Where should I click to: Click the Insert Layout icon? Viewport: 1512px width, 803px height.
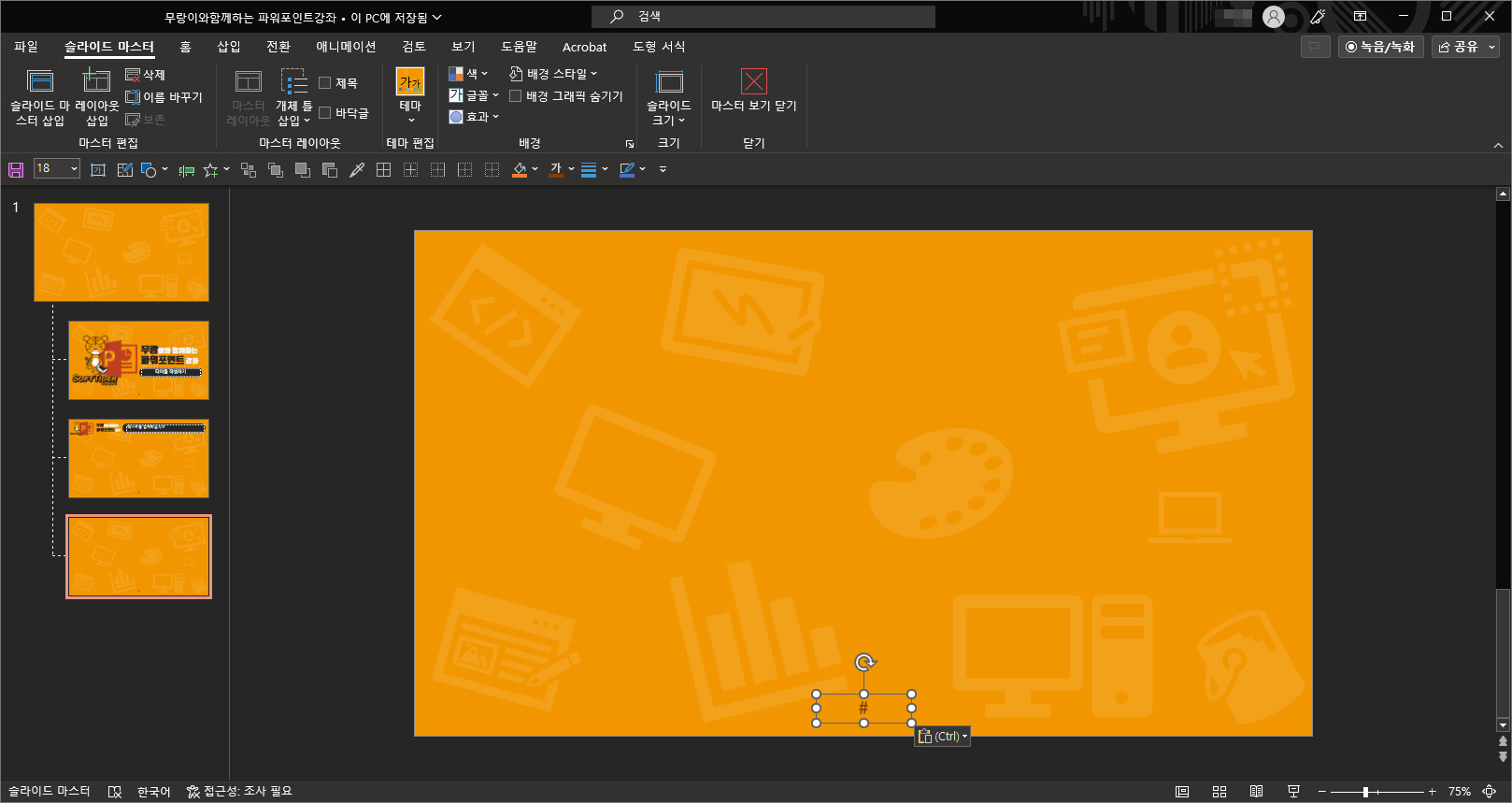pos(96,81)
